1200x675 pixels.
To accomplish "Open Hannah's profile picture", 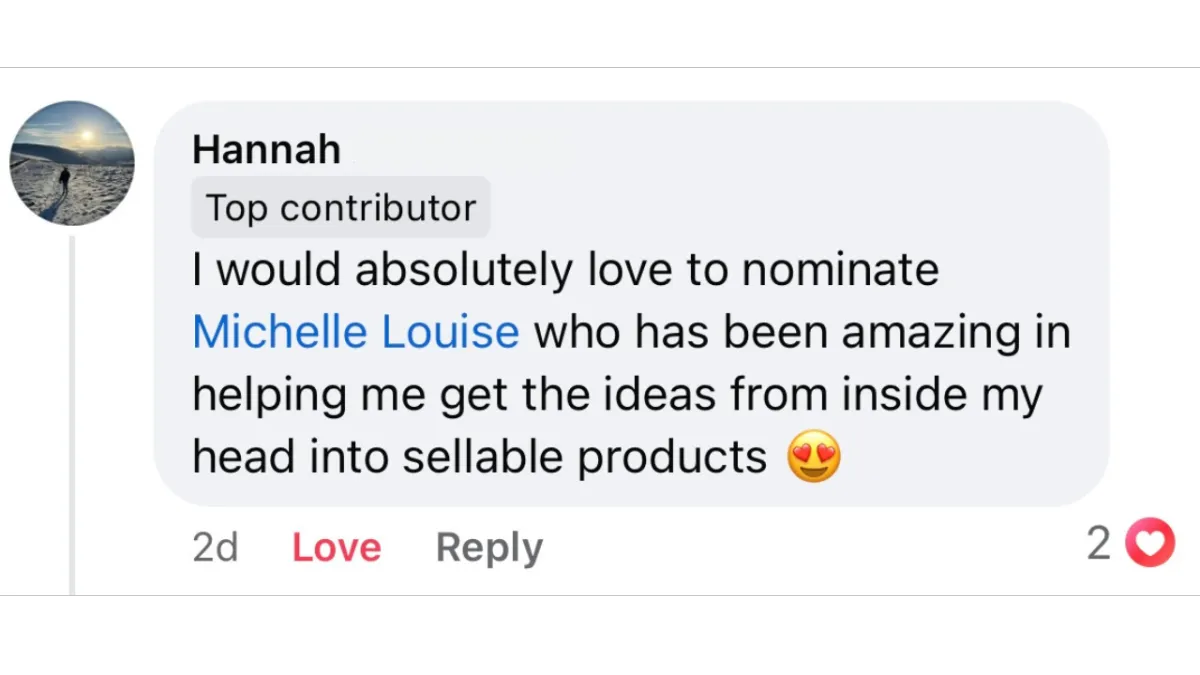I will coord(72,163).
